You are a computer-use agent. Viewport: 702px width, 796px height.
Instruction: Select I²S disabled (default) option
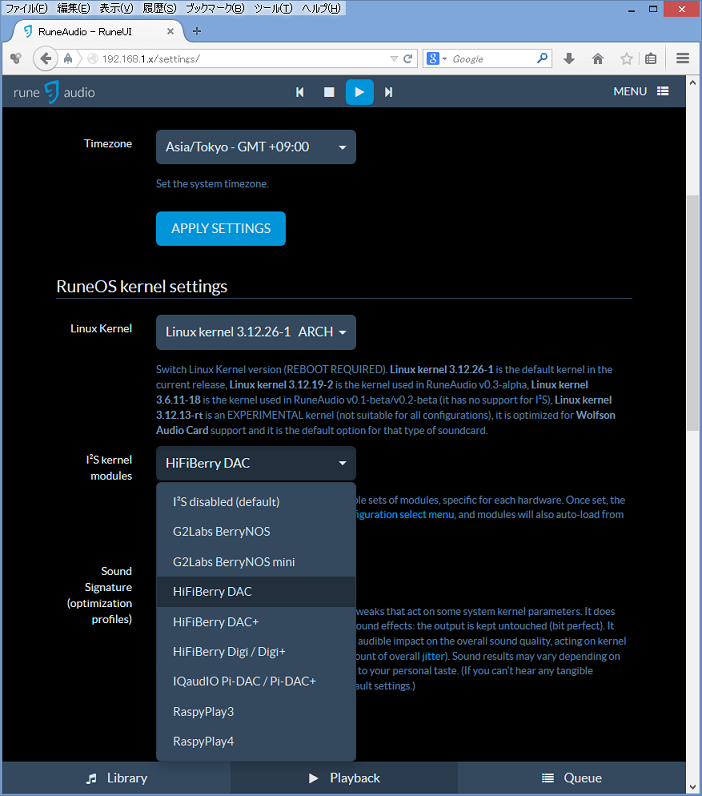[x=256, y=502]
